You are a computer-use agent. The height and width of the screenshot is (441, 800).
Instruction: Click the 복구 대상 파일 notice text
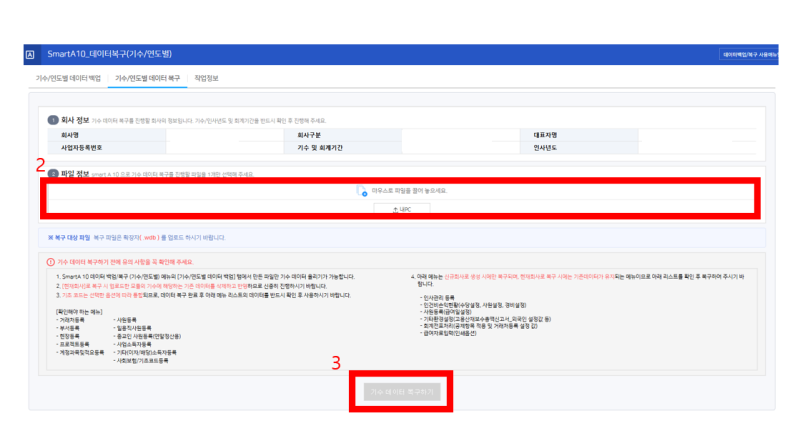[x=136, y=238]
